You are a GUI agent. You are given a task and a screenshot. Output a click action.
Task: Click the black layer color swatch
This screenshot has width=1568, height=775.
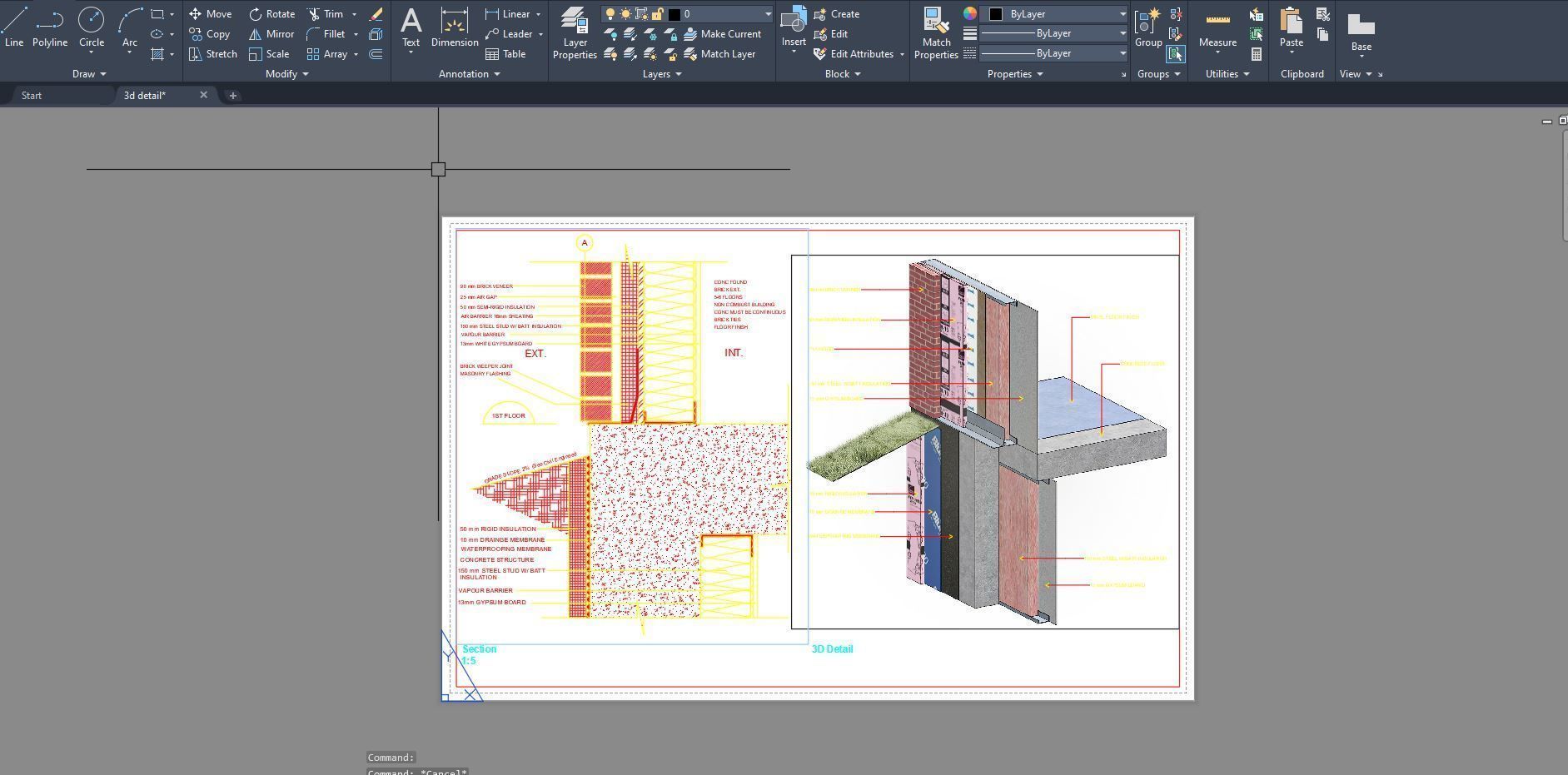coord(674,14)
